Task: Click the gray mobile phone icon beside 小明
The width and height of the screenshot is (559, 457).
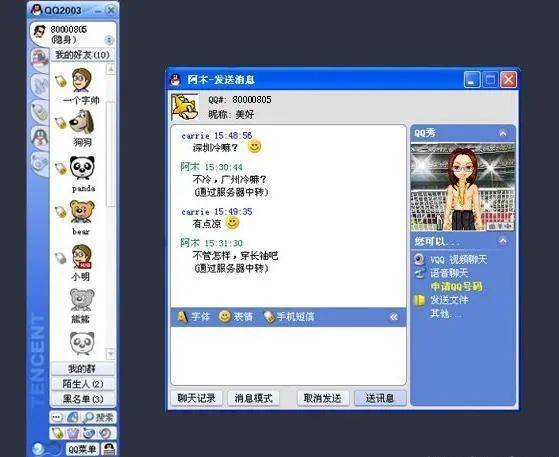Action: coord(61,257)
